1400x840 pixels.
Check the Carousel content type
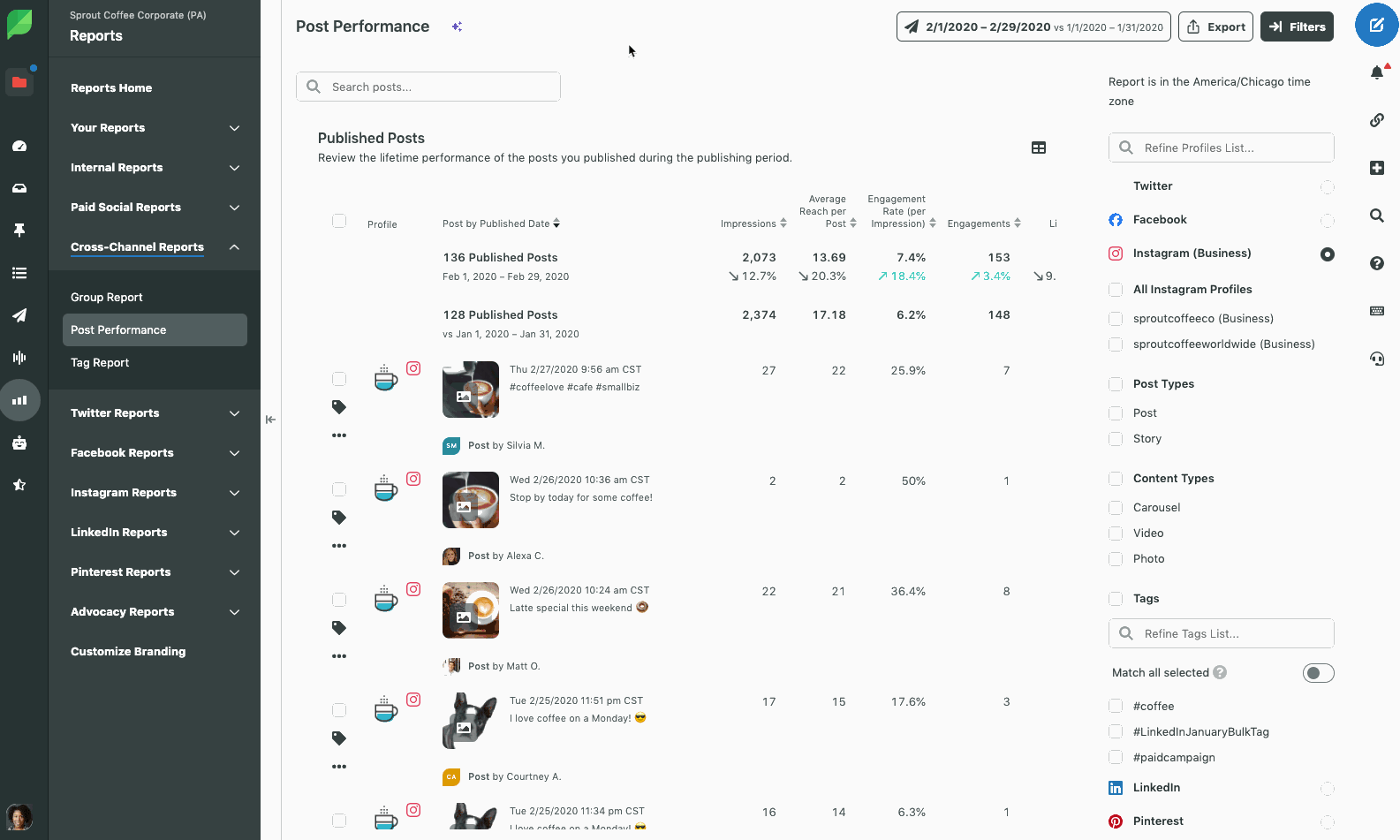click(x=1116, y=508)
